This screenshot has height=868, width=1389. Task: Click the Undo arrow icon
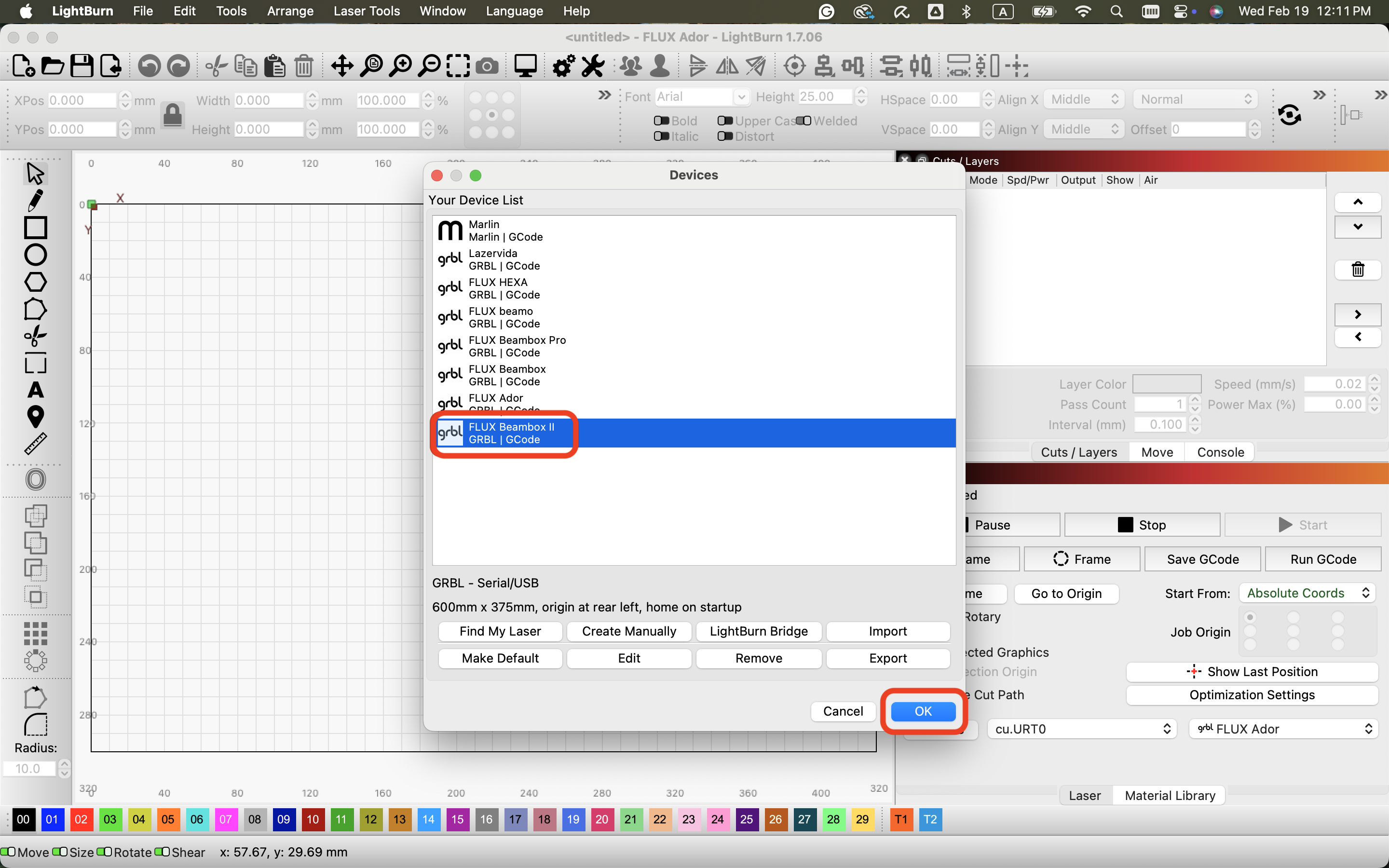[x=149, y=66]
